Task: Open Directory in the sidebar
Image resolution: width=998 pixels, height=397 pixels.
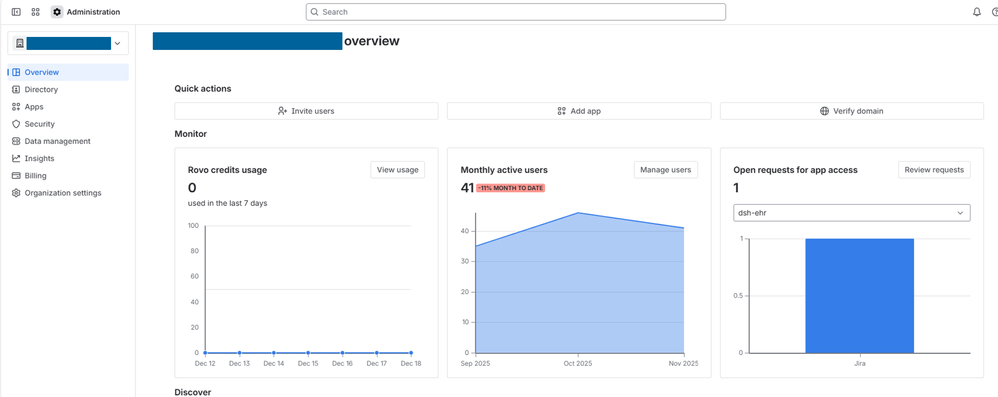Action: (x=68, y=90)
